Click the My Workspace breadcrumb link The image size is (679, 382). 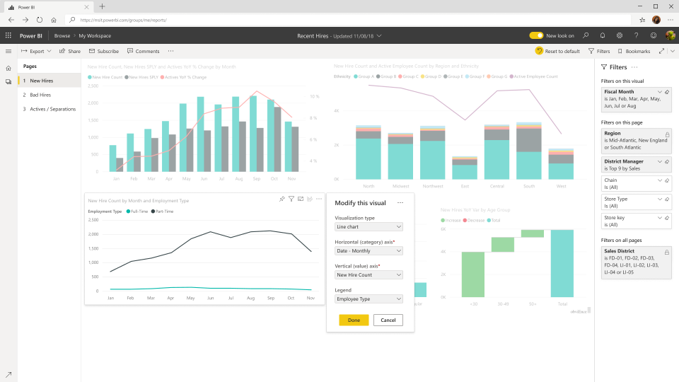pyautogui.click(x=95, y=36)
